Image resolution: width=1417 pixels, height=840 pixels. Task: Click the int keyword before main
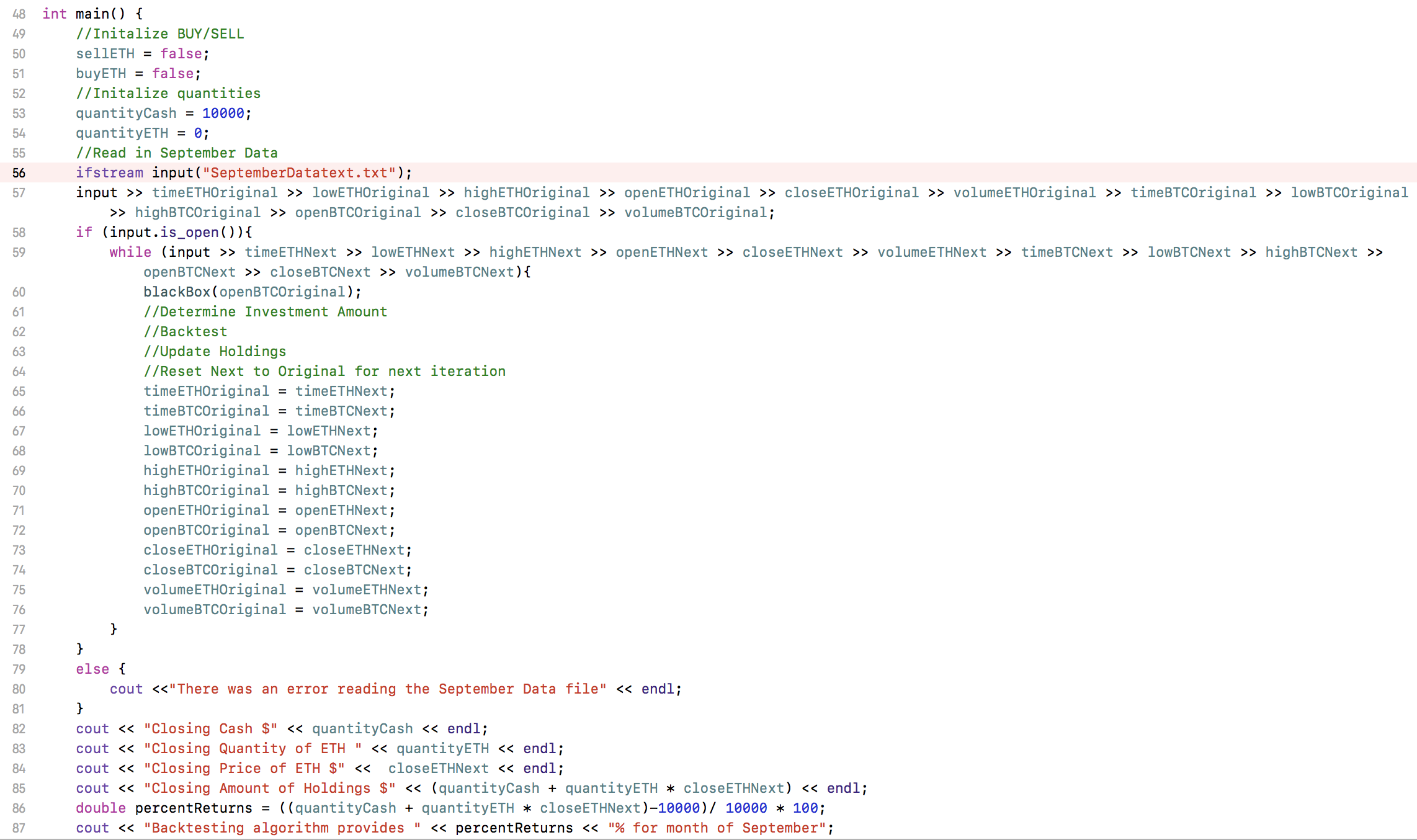click(54, 14)
